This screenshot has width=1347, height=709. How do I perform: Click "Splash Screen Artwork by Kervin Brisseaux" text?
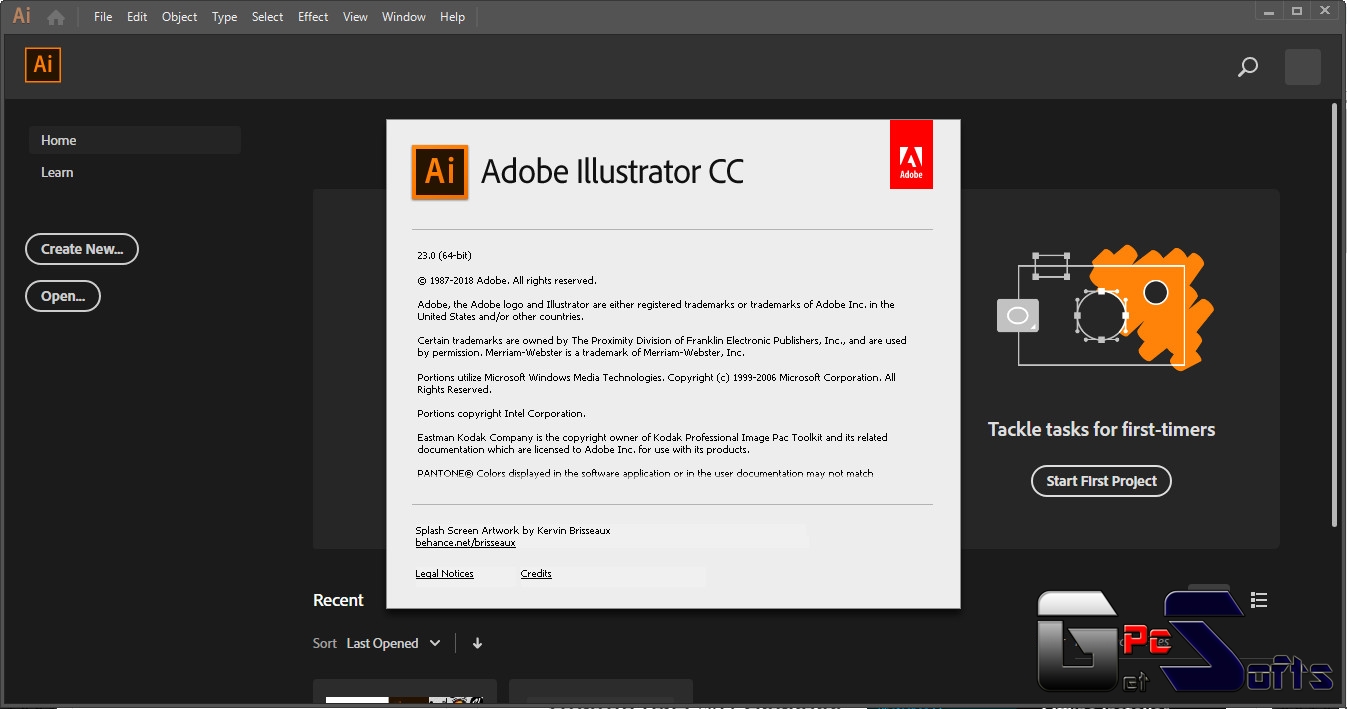[x=512, y=530]
